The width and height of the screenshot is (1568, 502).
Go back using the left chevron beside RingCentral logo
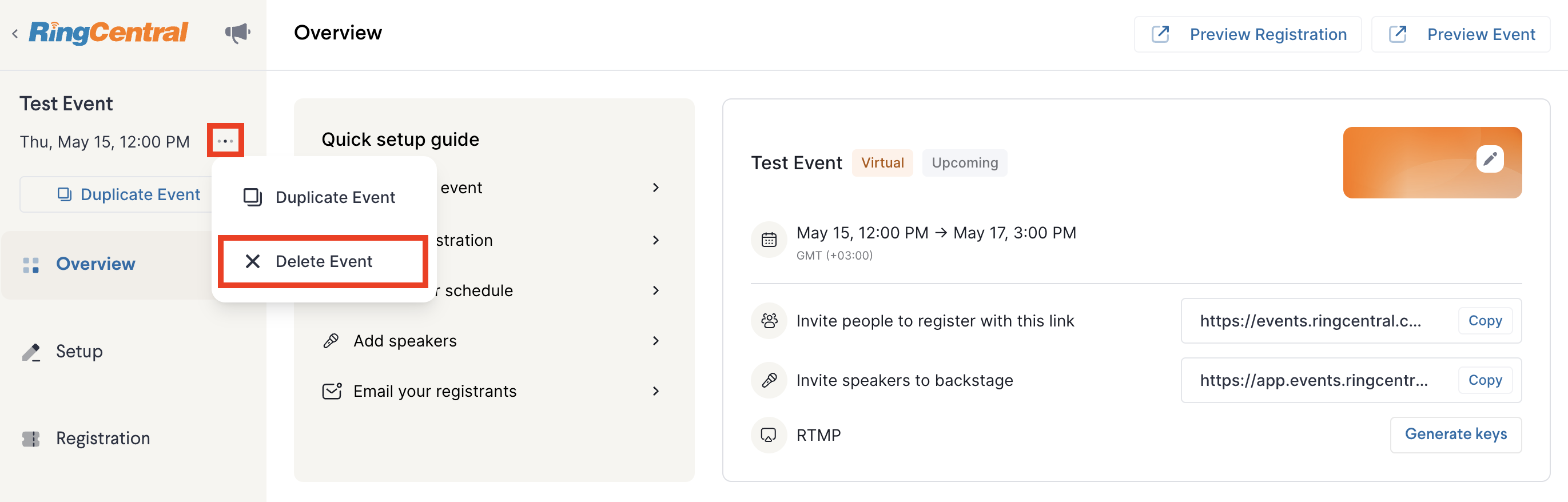click(x=15, y=34)
